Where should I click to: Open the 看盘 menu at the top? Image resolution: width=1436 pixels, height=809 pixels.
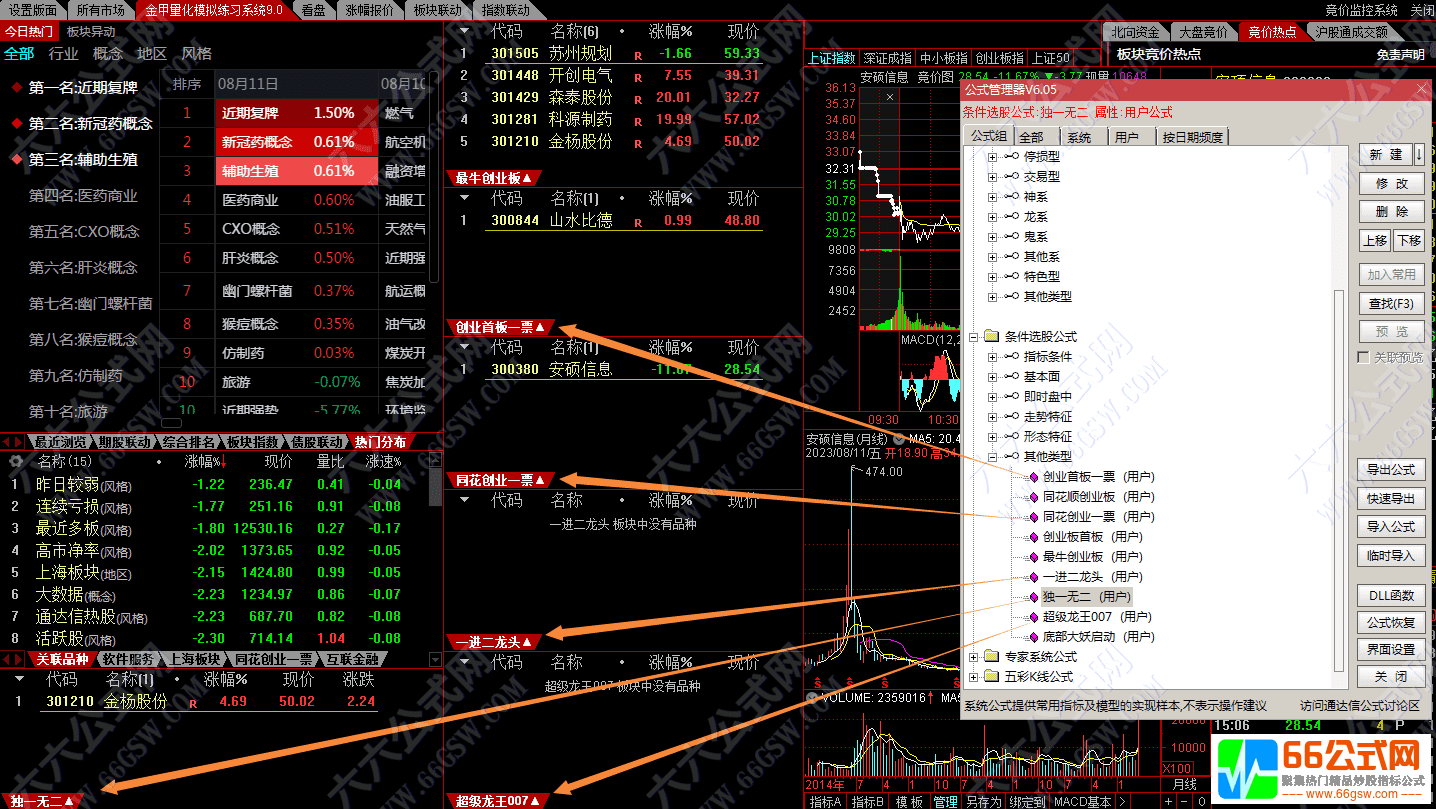click(310, 9)
